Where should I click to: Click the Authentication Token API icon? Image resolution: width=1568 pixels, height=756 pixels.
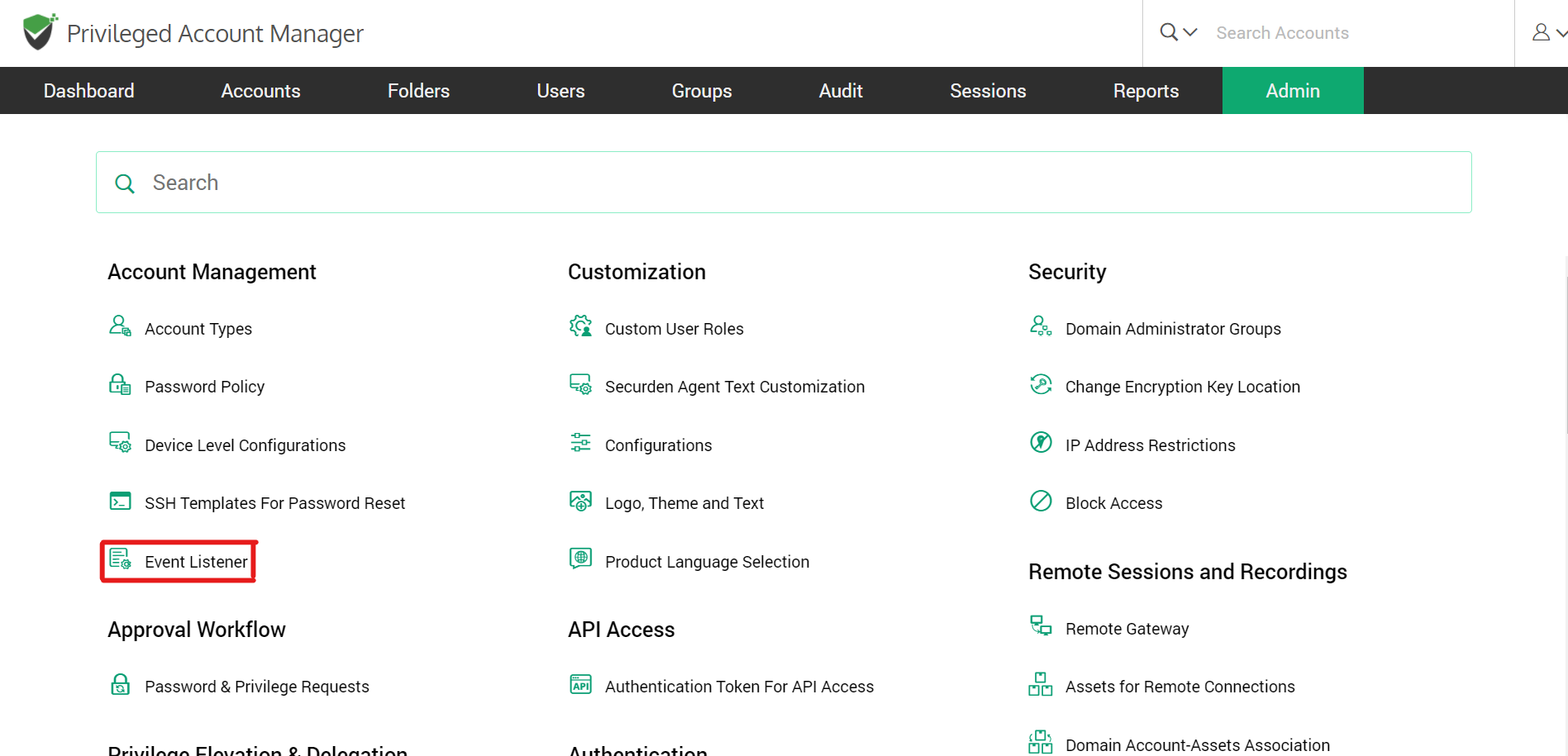pos(580,685)
